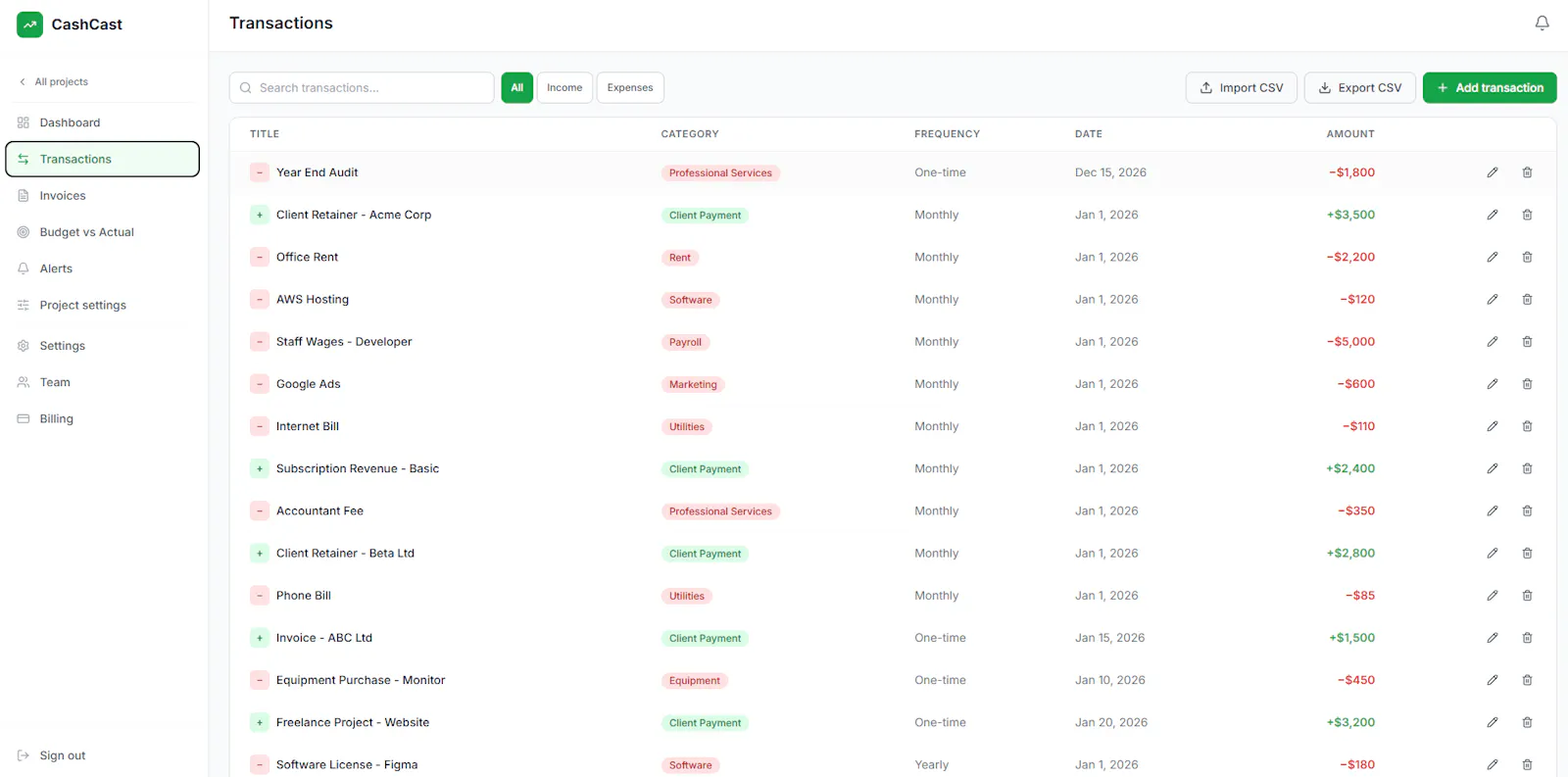Screen dimensions: 1568x777
Task: Filter transactions by Income
Action: click(x=564, y=87)
